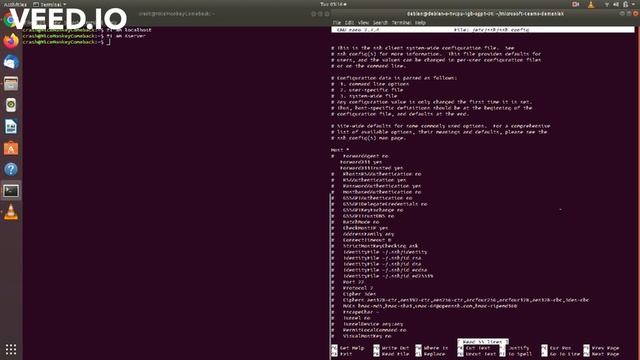Open the volume indicator in top bar
Screen dimensions: 640x360
pos(616,4)
